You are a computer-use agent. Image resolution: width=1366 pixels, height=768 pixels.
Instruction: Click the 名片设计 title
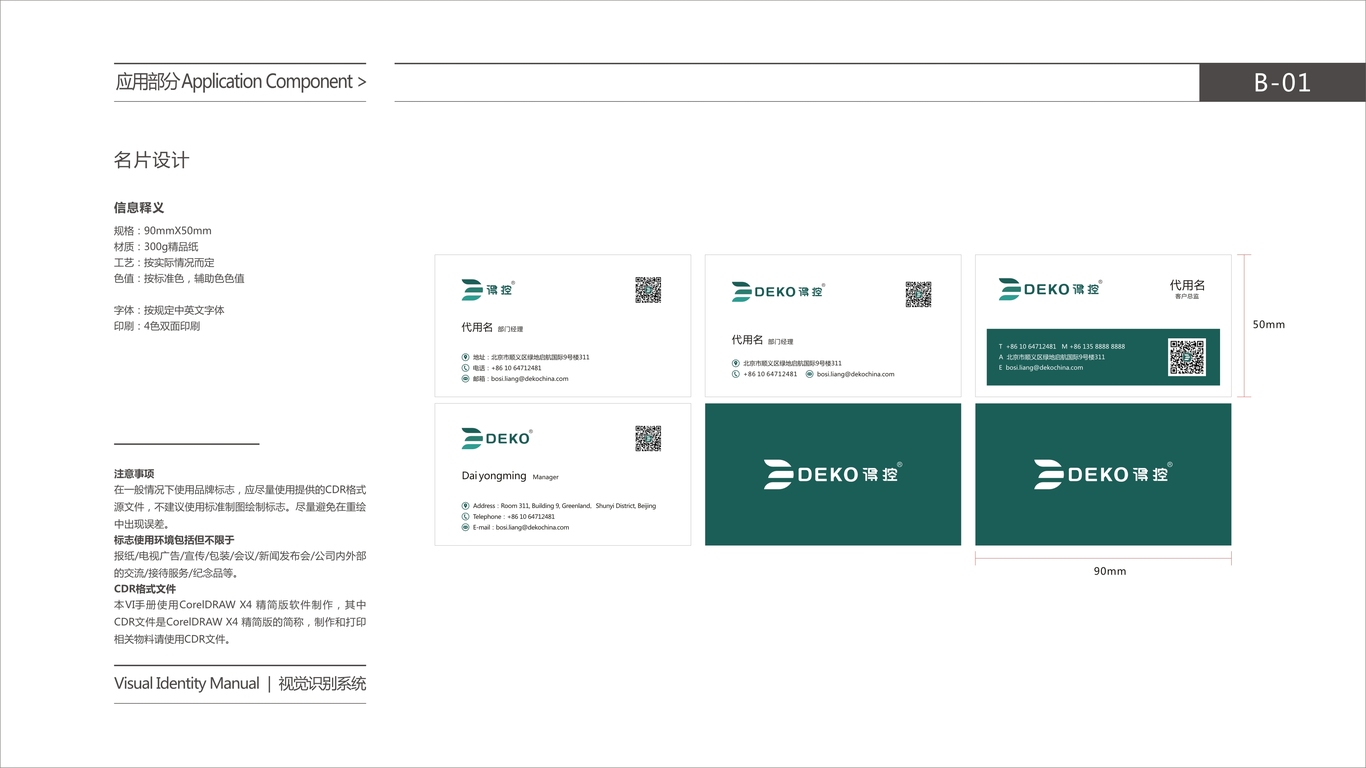[x=151, y=160]
